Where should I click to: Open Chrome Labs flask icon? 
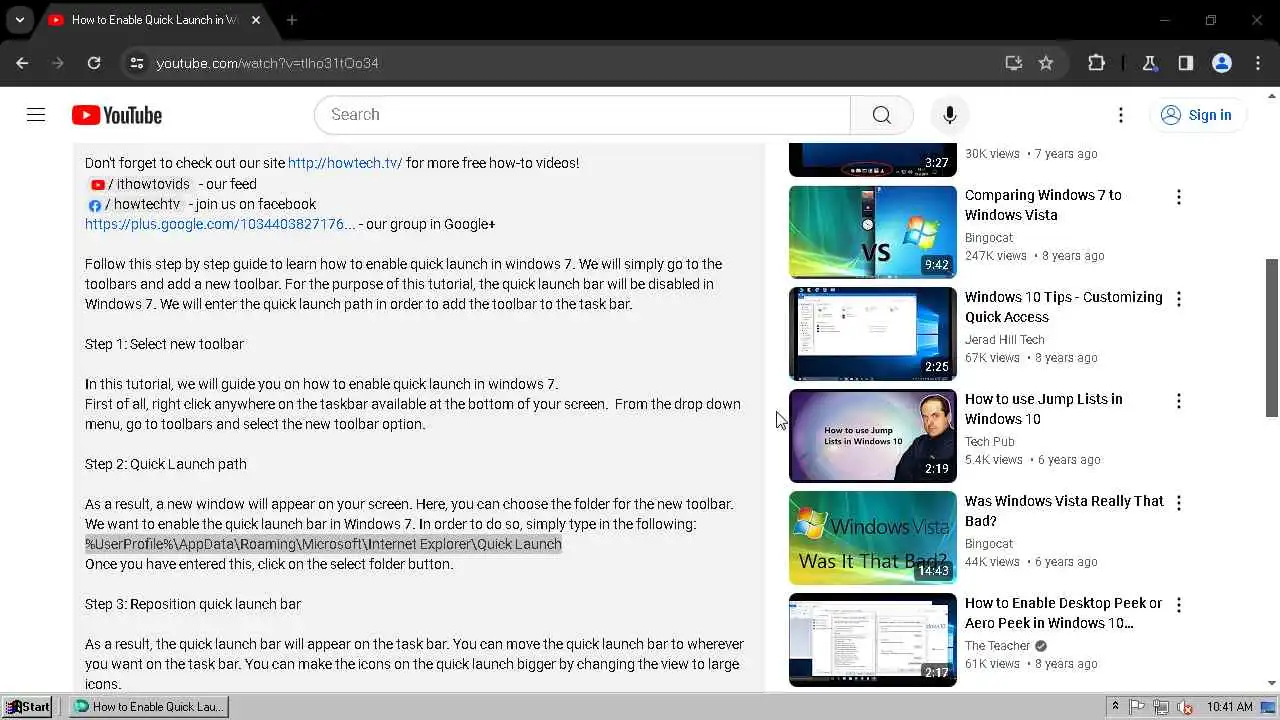[1150, 63]
